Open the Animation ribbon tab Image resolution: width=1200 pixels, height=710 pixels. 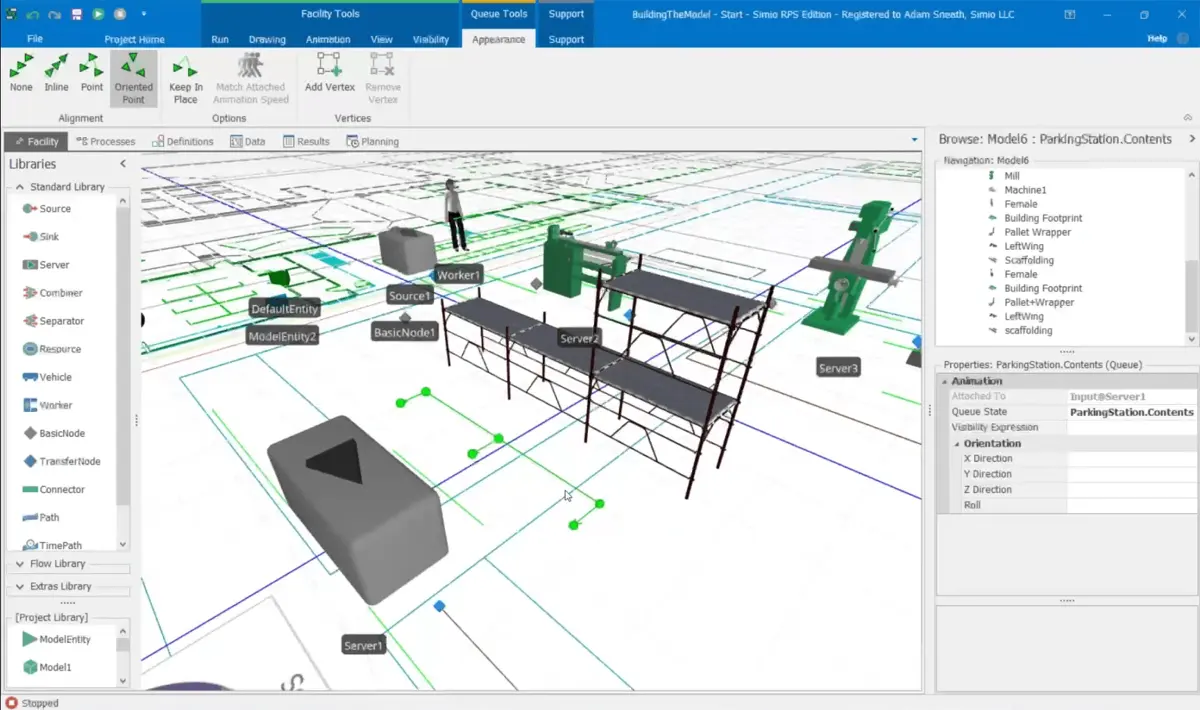click(x=328, y=39)
